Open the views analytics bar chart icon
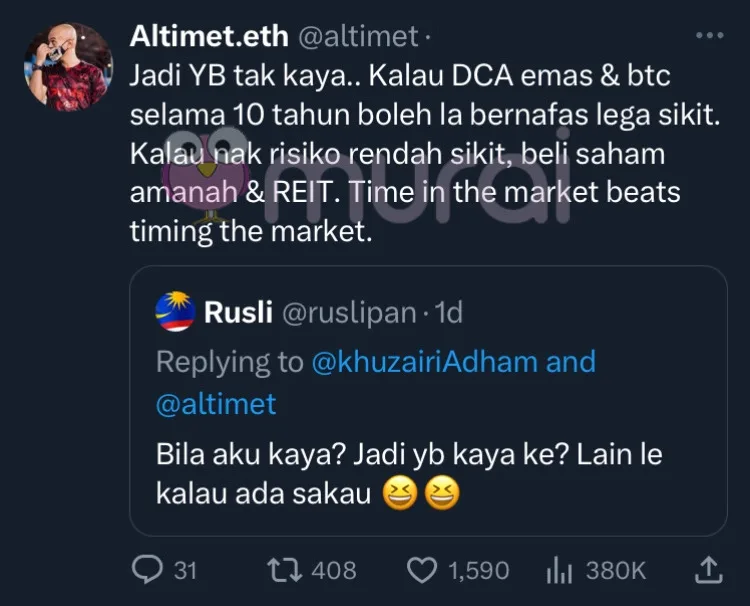The image size is (750, 606). [557, 569]
